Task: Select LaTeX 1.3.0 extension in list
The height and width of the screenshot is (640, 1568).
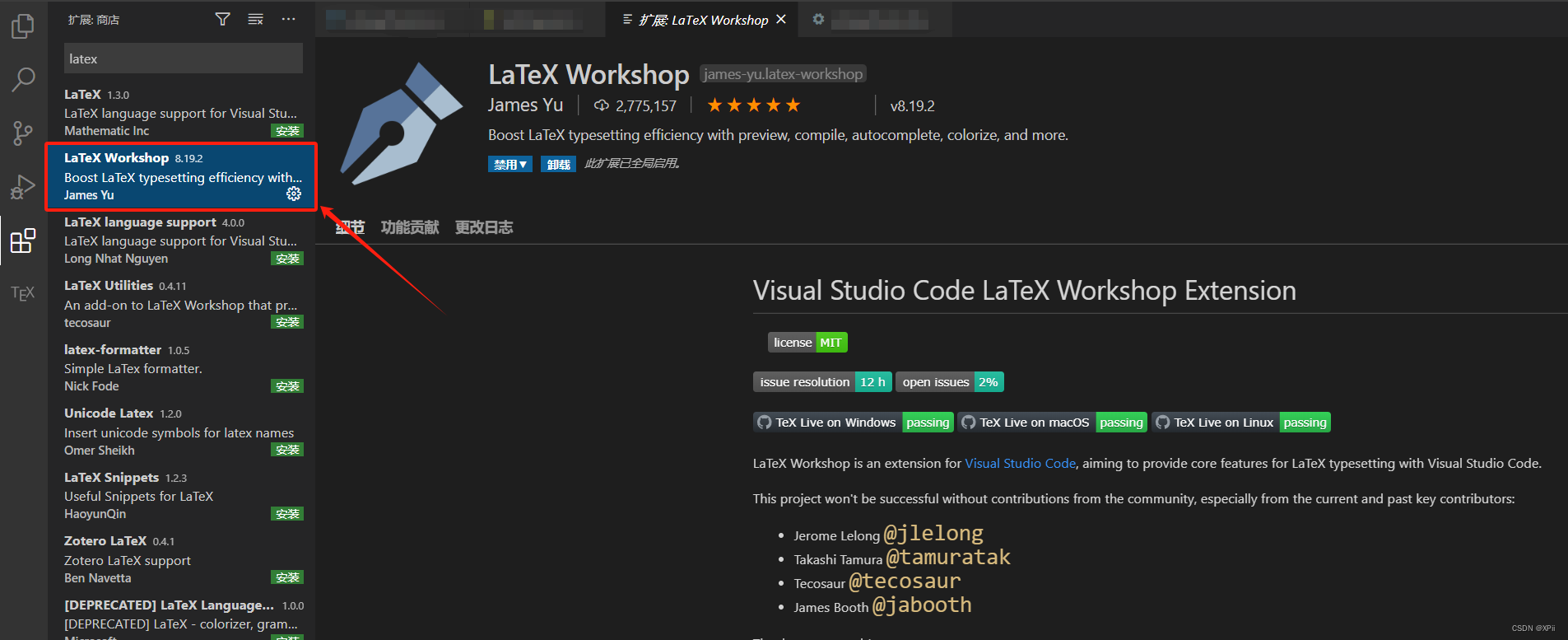Action: [x=182, y=112]
